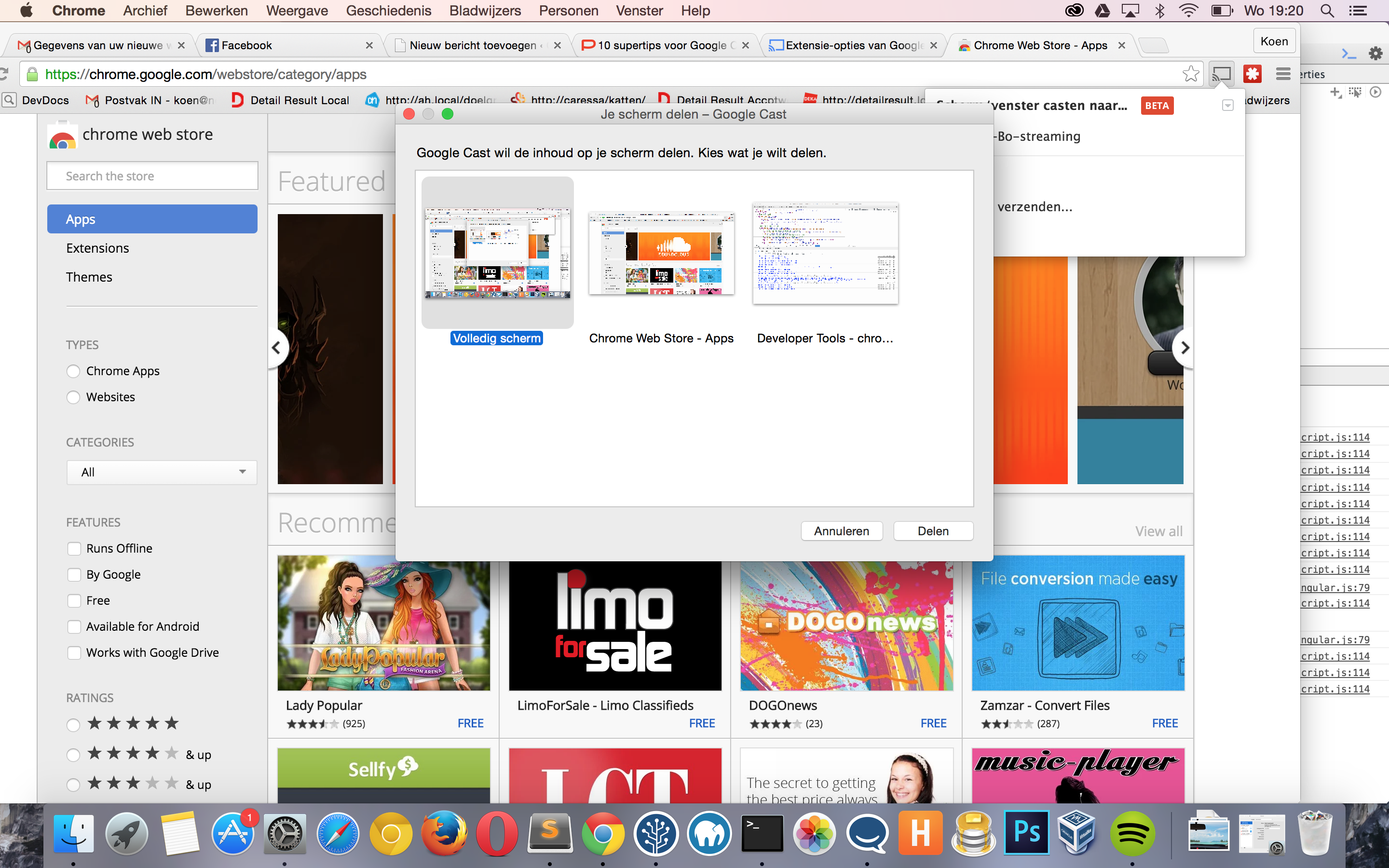Check Available for Android
The width and height of the screenshot is (1389, 868).
click(74, 627)
